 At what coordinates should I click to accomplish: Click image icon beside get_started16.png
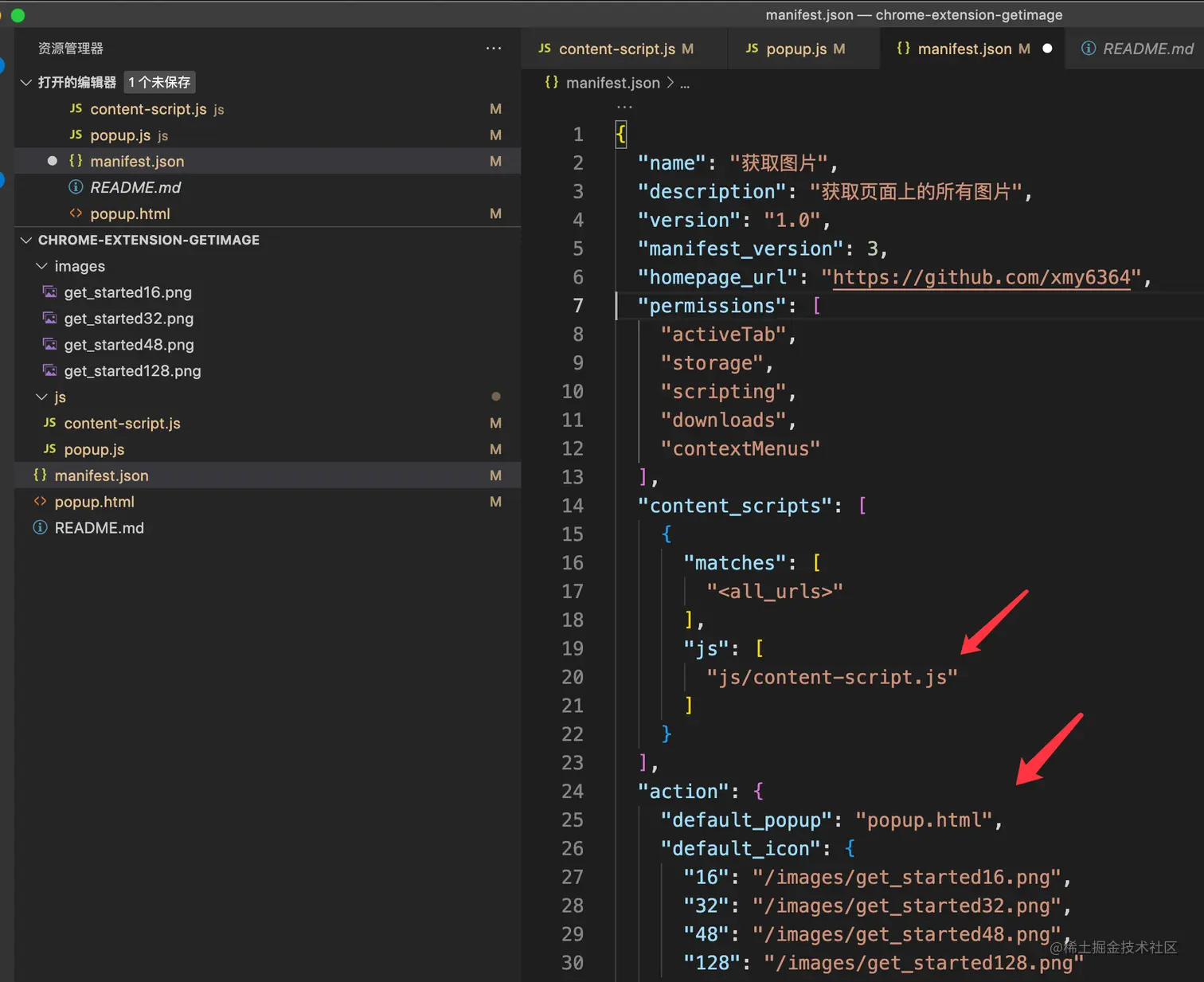[49, 292]
